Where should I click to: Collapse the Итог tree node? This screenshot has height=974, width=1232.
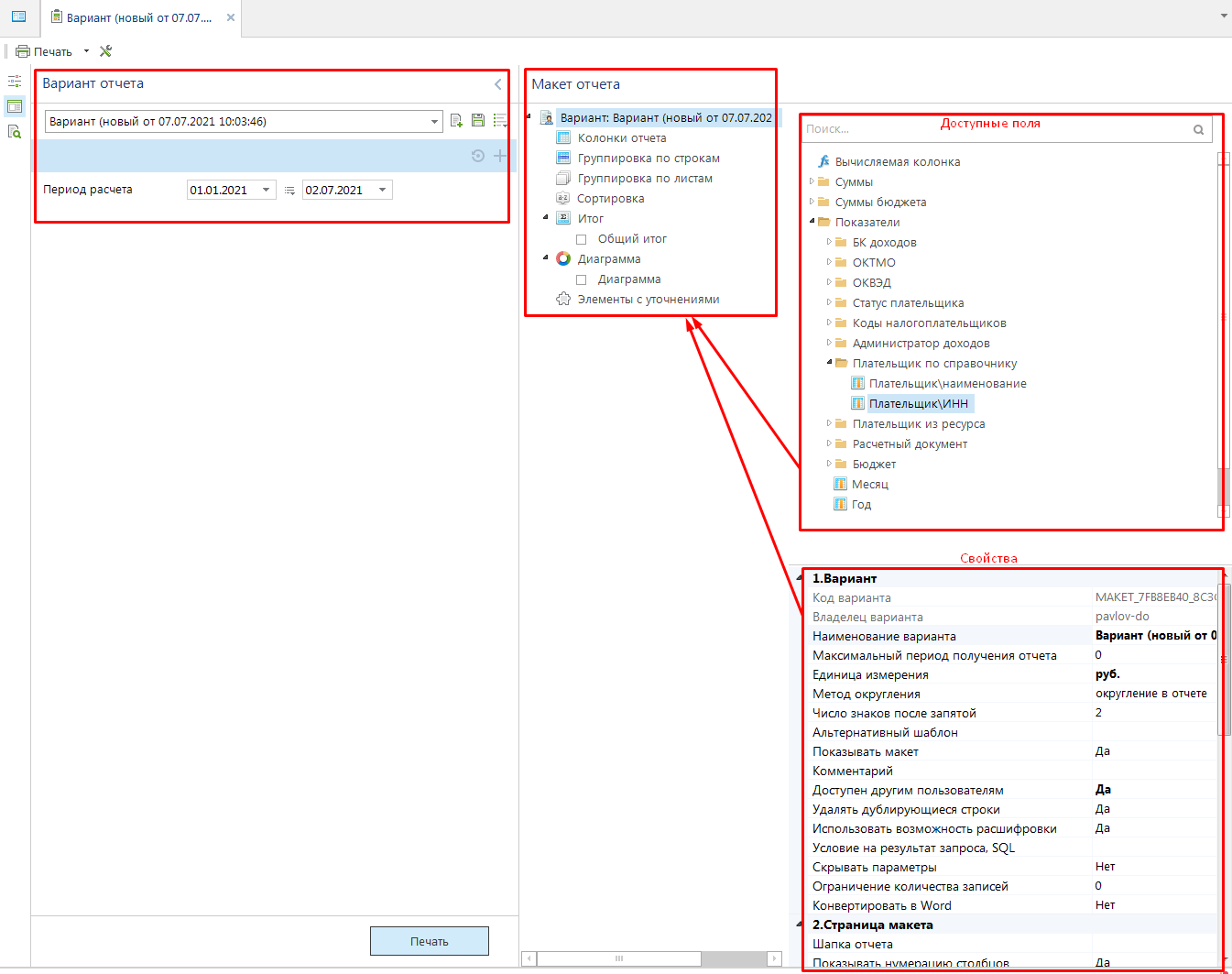[546, 217]
